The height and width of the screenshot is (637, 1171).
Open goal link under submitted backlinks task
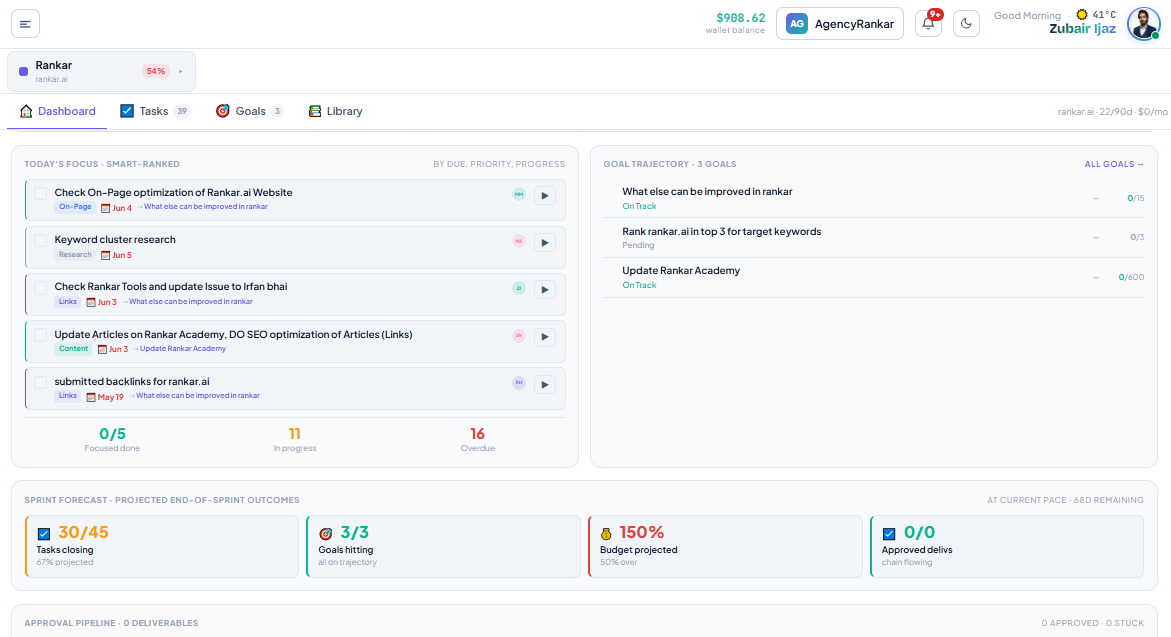click(x=197, y=396)
